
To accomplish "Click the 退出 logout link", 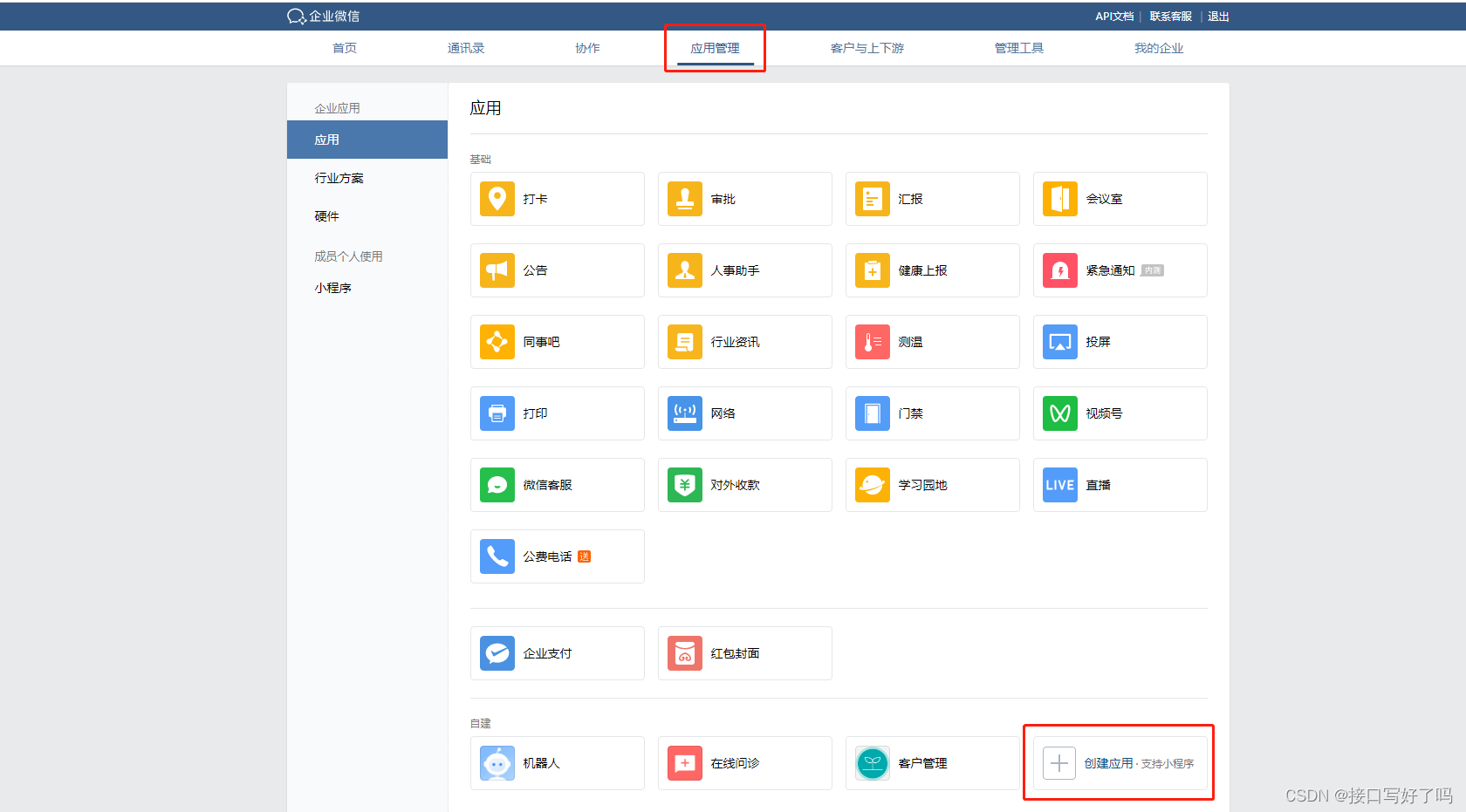I will coord(1218,17).
